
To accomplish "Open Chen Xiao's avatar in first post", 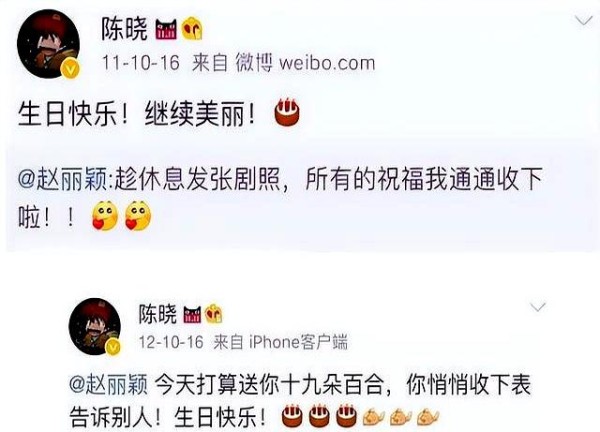I will (x=49, y=44).
